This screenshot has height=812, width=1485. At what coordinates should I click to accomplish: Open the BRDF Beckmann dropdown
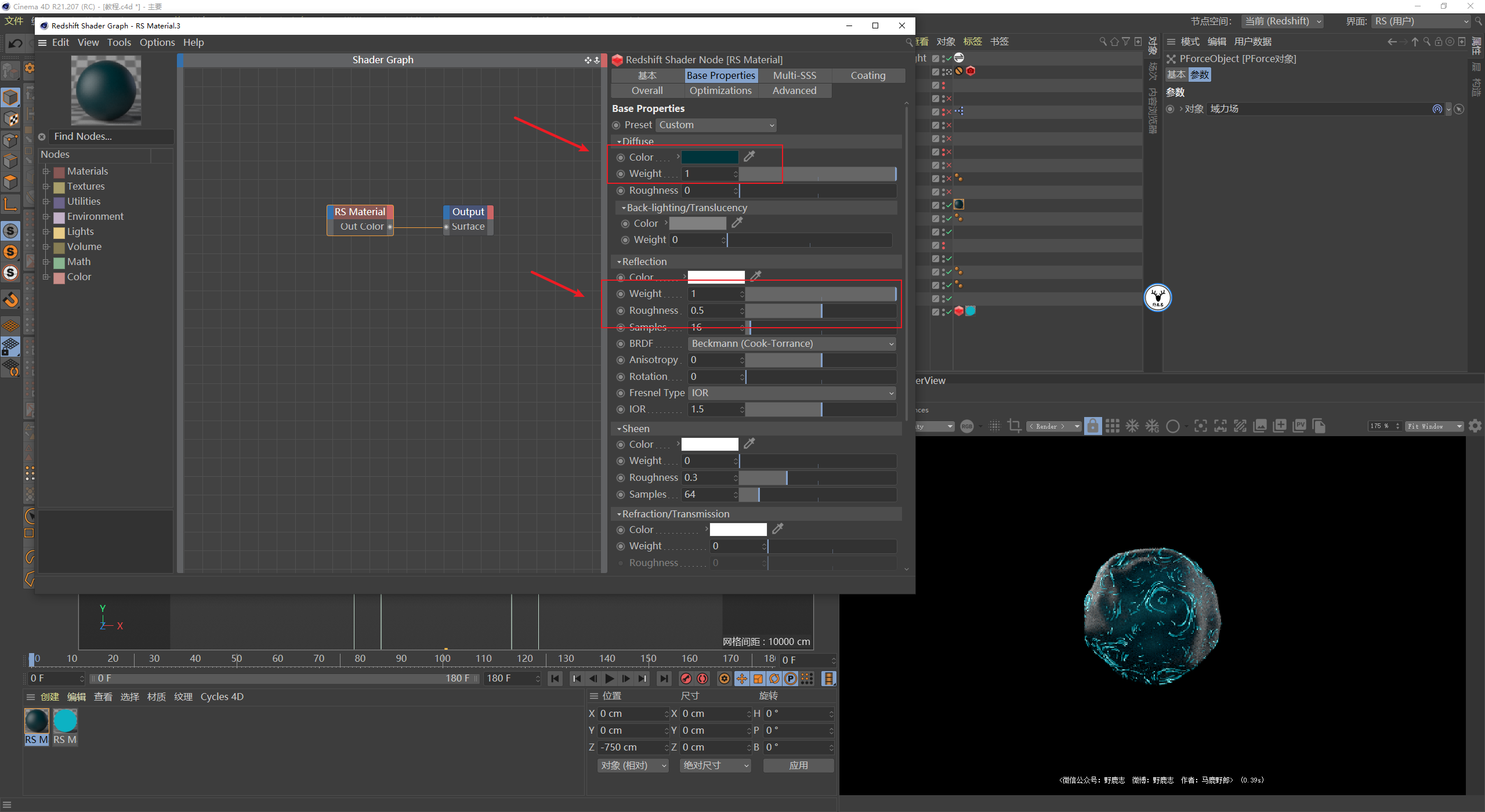(791, 344)
